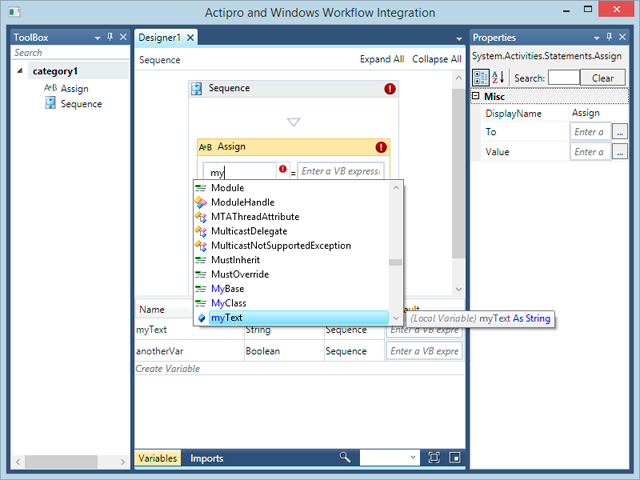Screen dimensions: 640x480
Task: Open To property expression editor button
Action: tap(620, 131)
